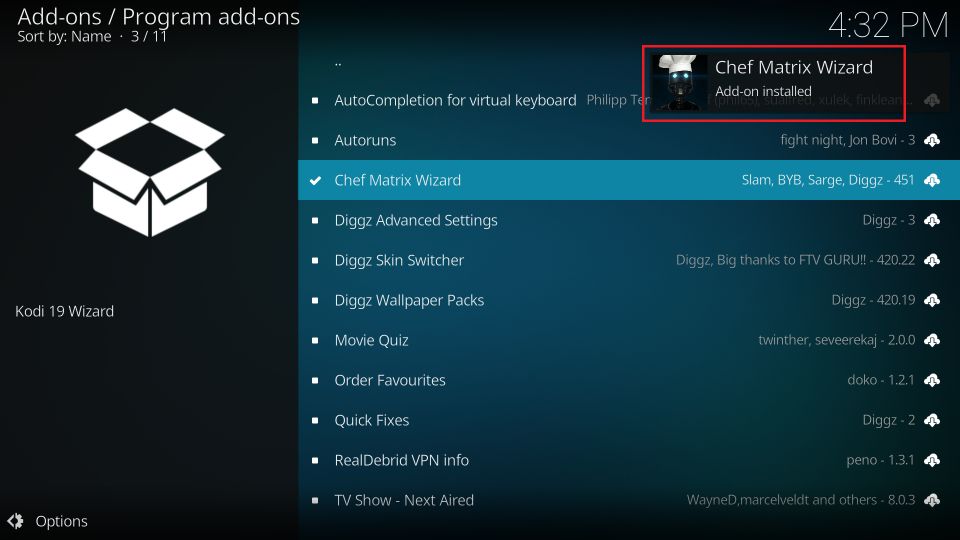960x540 pixels.
Task: Click author text "fight night, Jon Bovi - 3"
Action: point(847,140)
